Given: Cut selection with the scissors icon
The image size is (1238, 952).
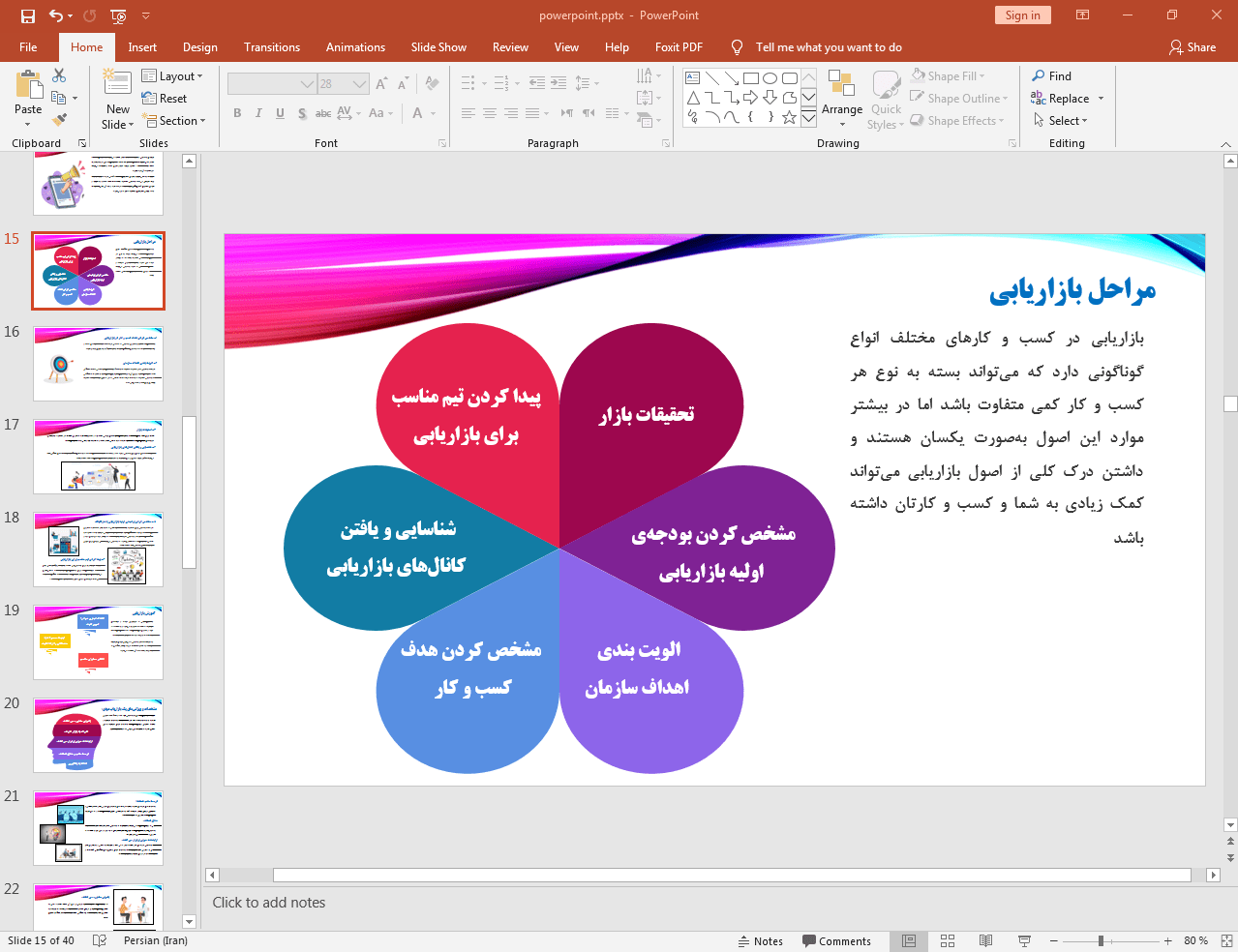Looking at the screenshot, I should [x=59, y=75].
